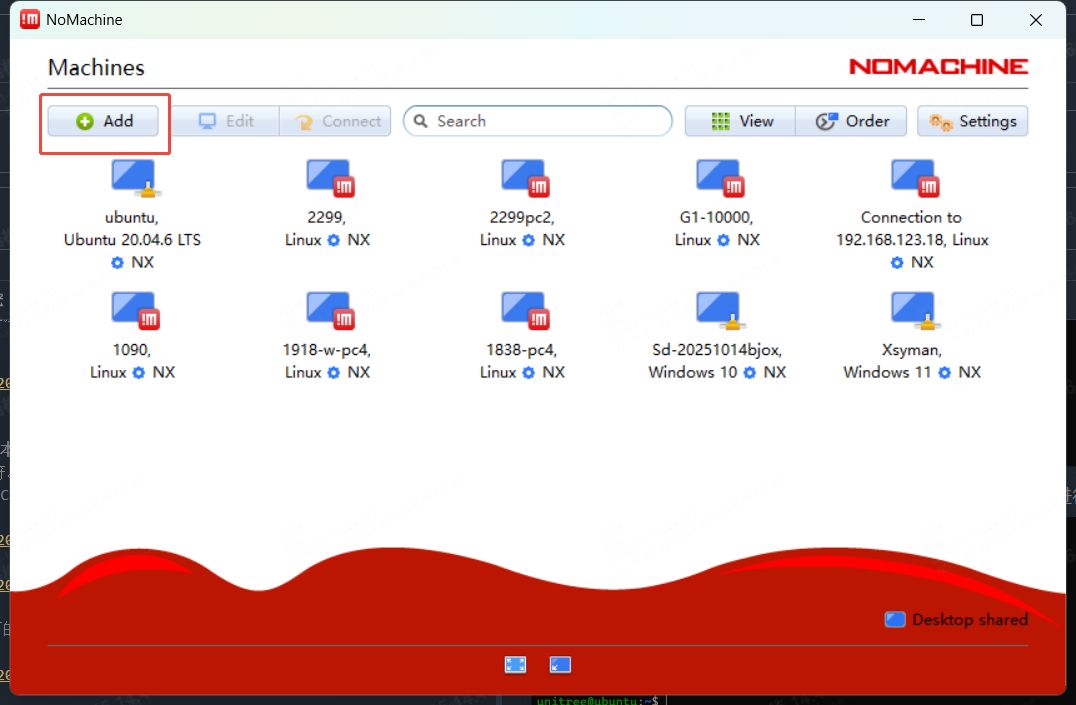Click the "Windows 10" text under Sd-20251014bjox
1076x705 pixels.
(692, 372)
